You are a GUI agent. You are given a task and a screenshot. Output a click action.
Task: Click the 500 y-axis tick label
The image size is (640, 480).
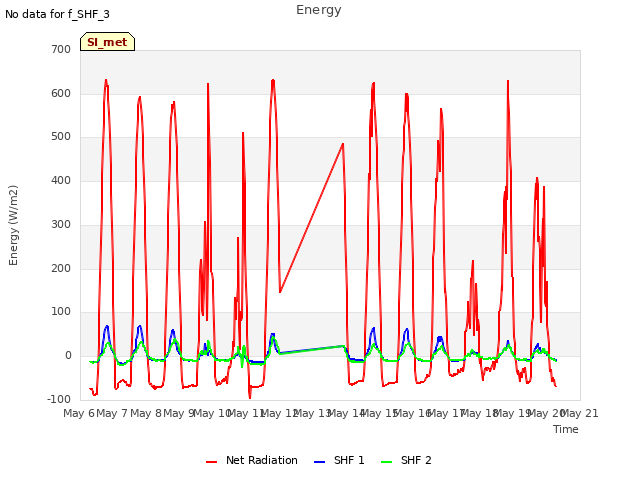(61, 137)
